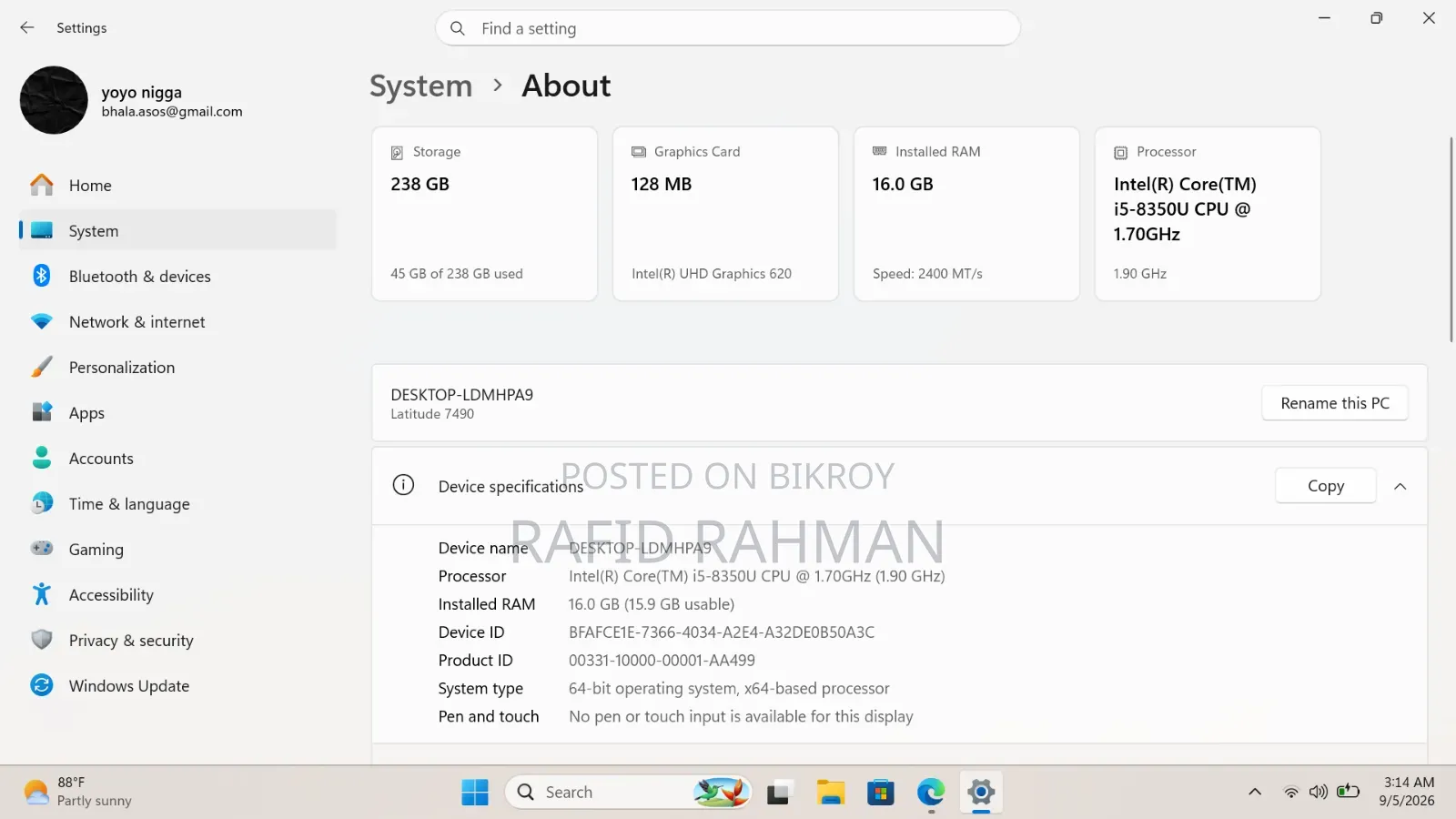This screenshot has height=819, width=1456.
Task: Click the System type value text
Action: coord(729,689)
